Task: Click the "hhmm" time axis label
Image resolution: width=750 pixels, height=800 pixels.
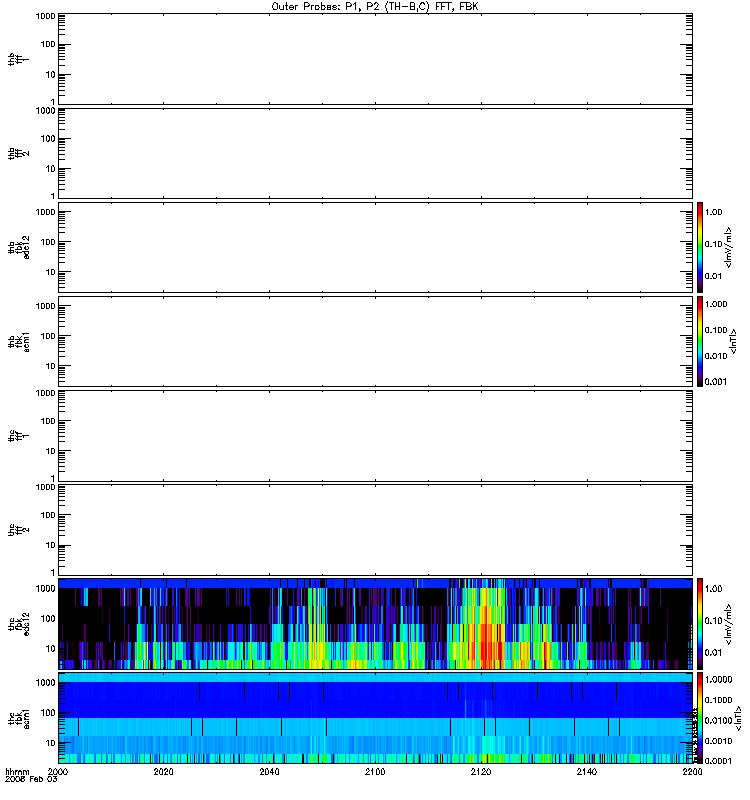Action: tap(17, 772)
